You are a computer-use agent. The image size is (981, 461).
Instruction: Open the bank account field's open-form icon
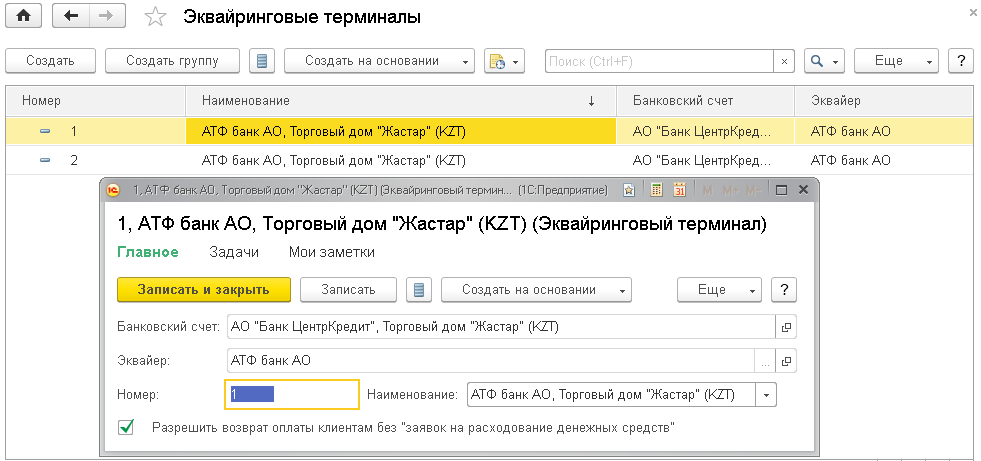pyautogui.click(x=786, y=327)
